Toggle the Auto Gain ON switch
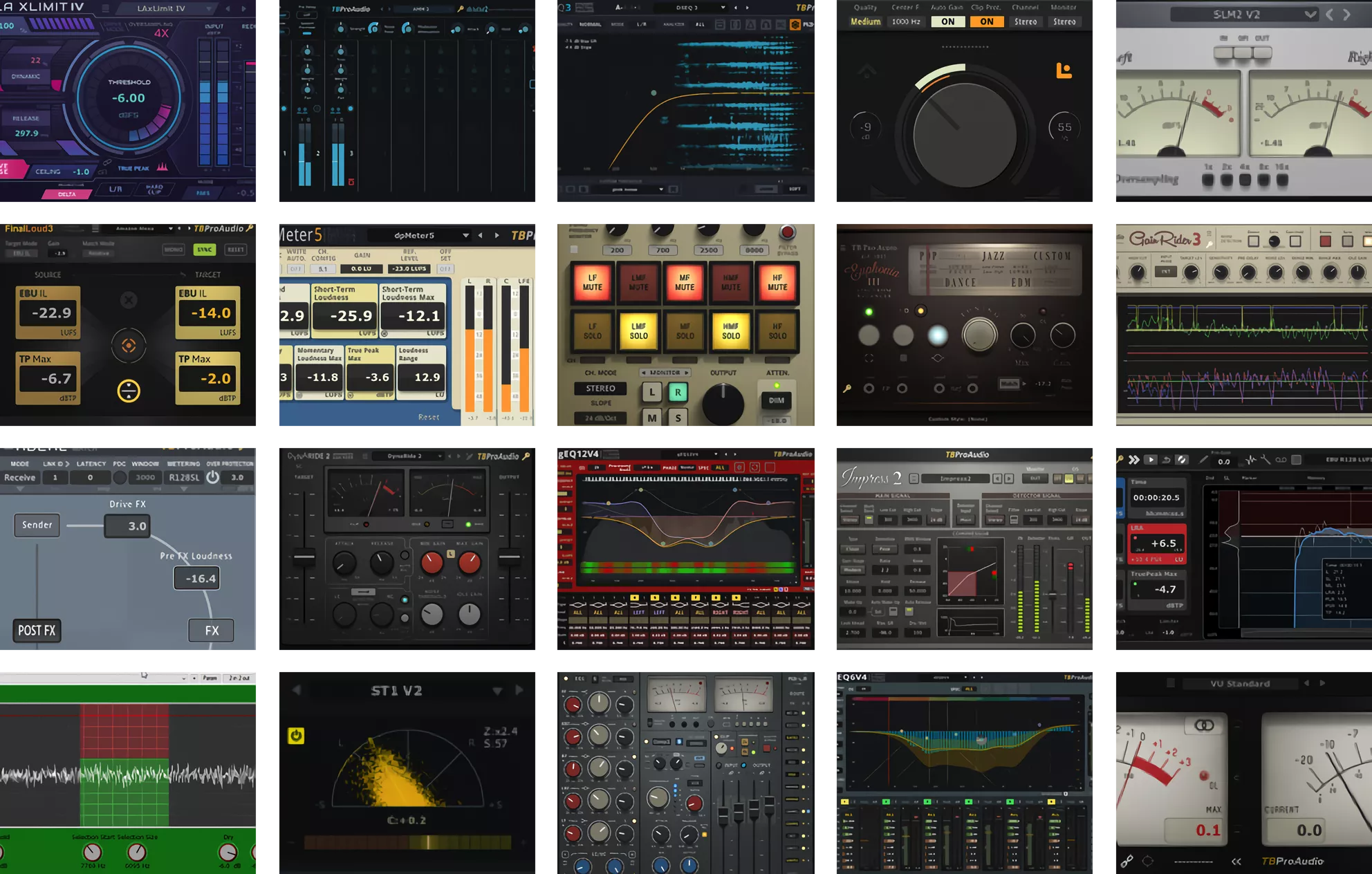The height and width of the screenshot is (874, 1372). (x=948, y=21)
